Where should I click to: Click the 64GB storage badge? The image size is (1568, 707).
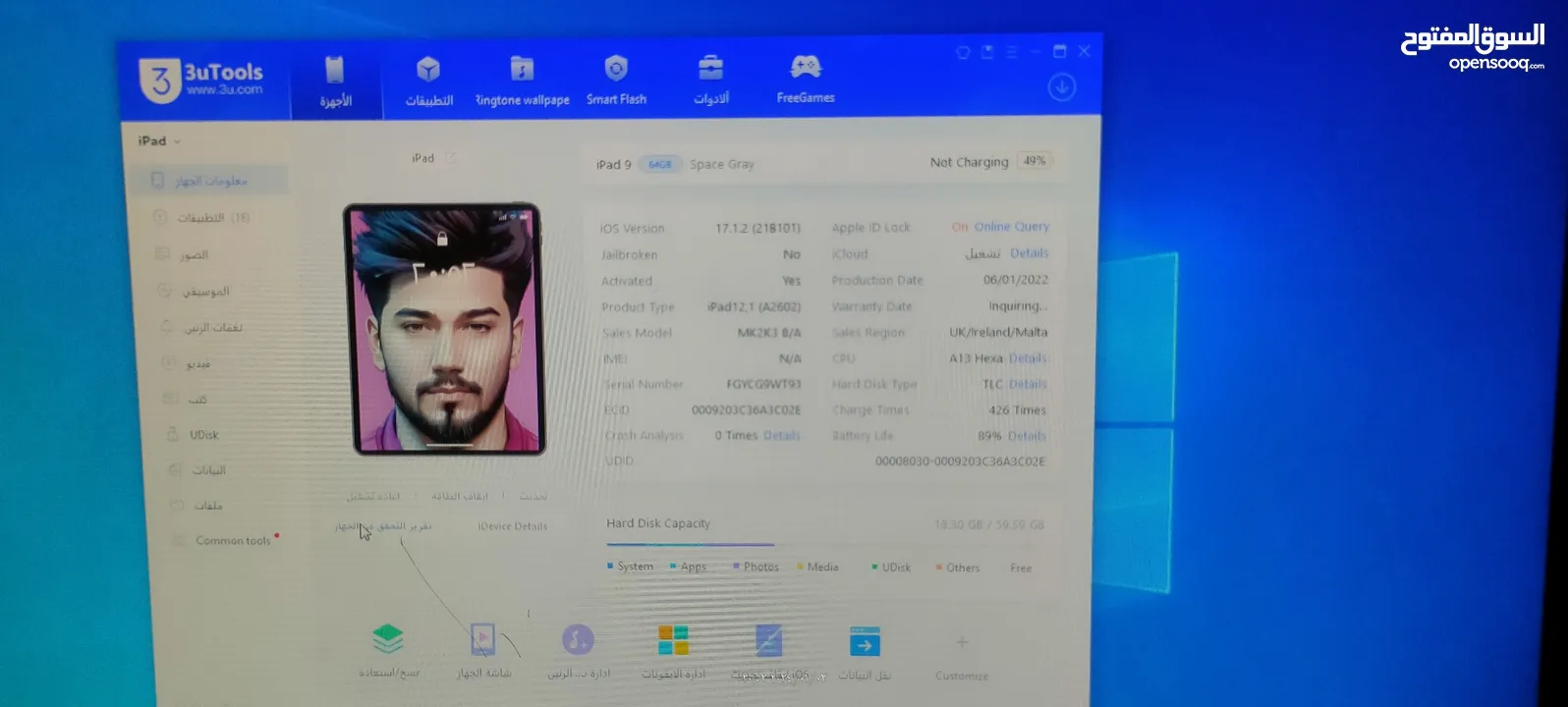[659, 164]
